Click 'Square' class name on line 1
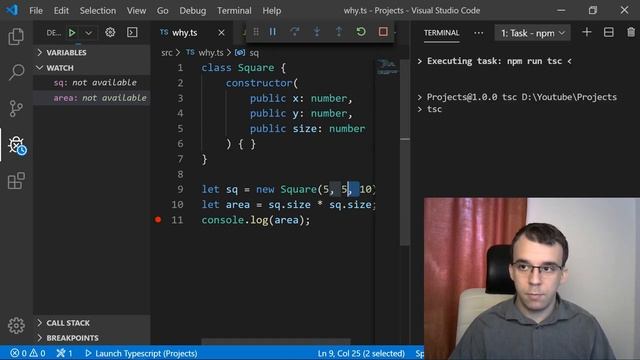The height and width of the screenshot is (360, 640). coord(256,68)
